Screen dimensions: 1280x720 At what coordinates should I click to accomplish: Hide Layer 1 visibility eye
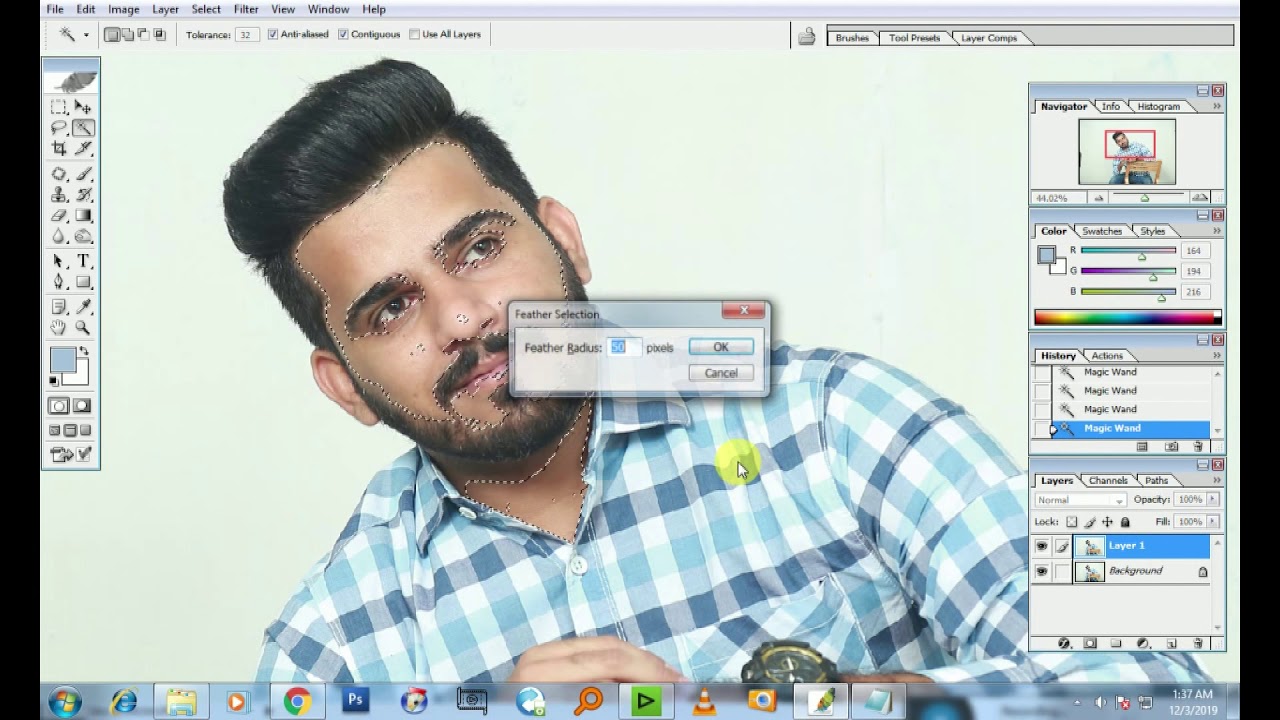tap(1042, 546)
